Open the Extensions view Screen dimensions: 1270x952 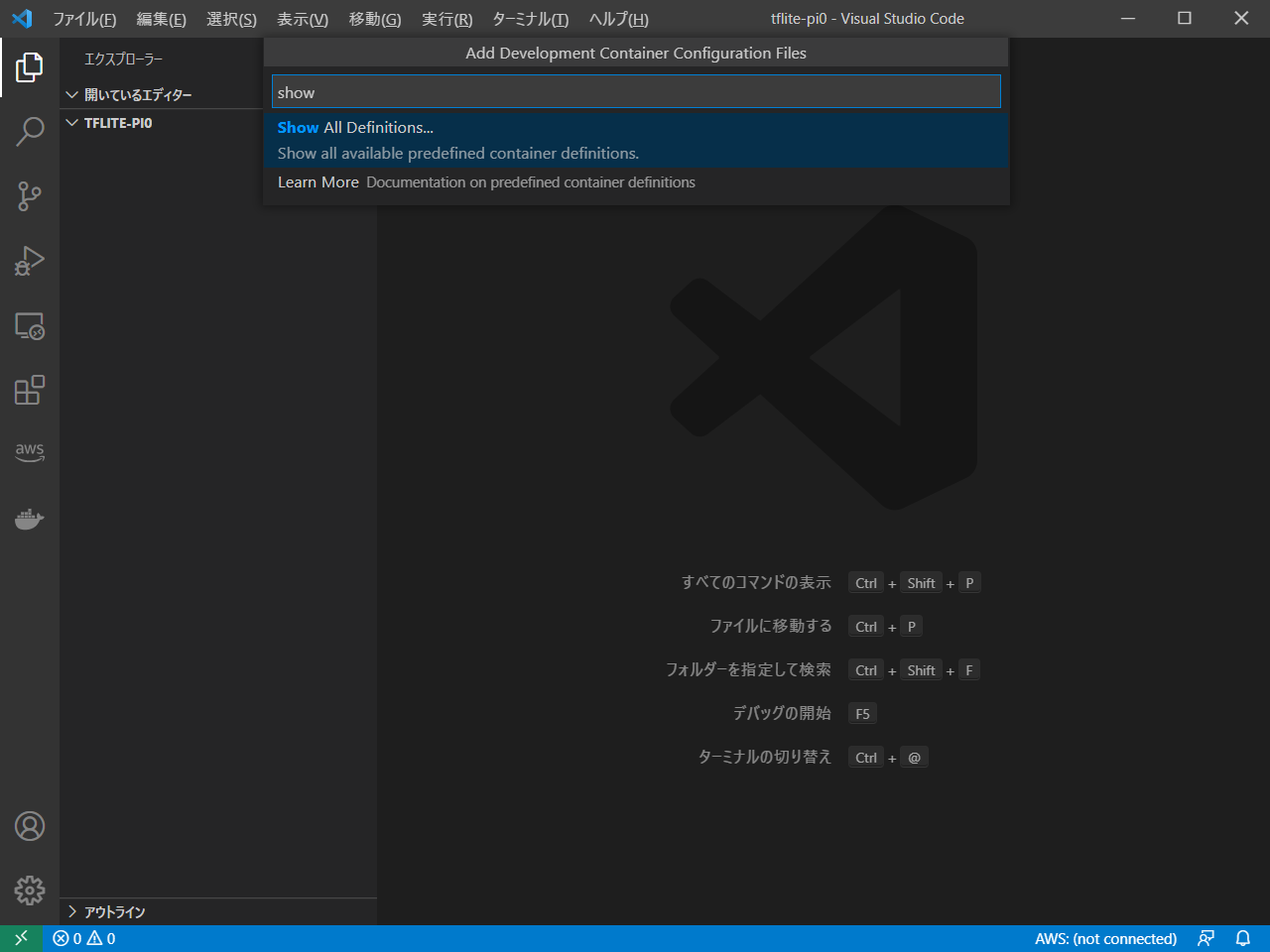[x=30, y=390]
